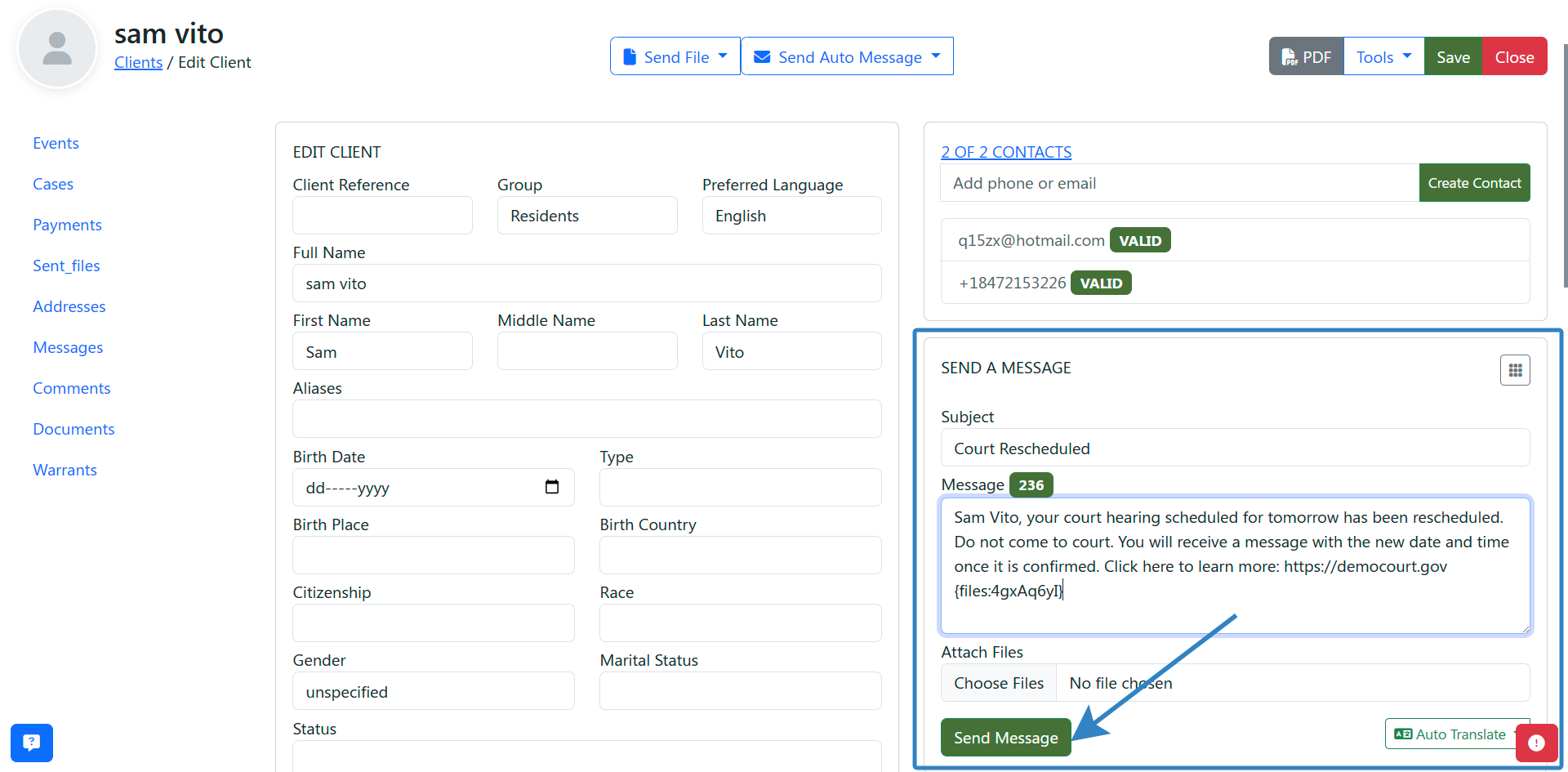
Task: Open Cases in the sidebar
Action: [x=53, y=184]
